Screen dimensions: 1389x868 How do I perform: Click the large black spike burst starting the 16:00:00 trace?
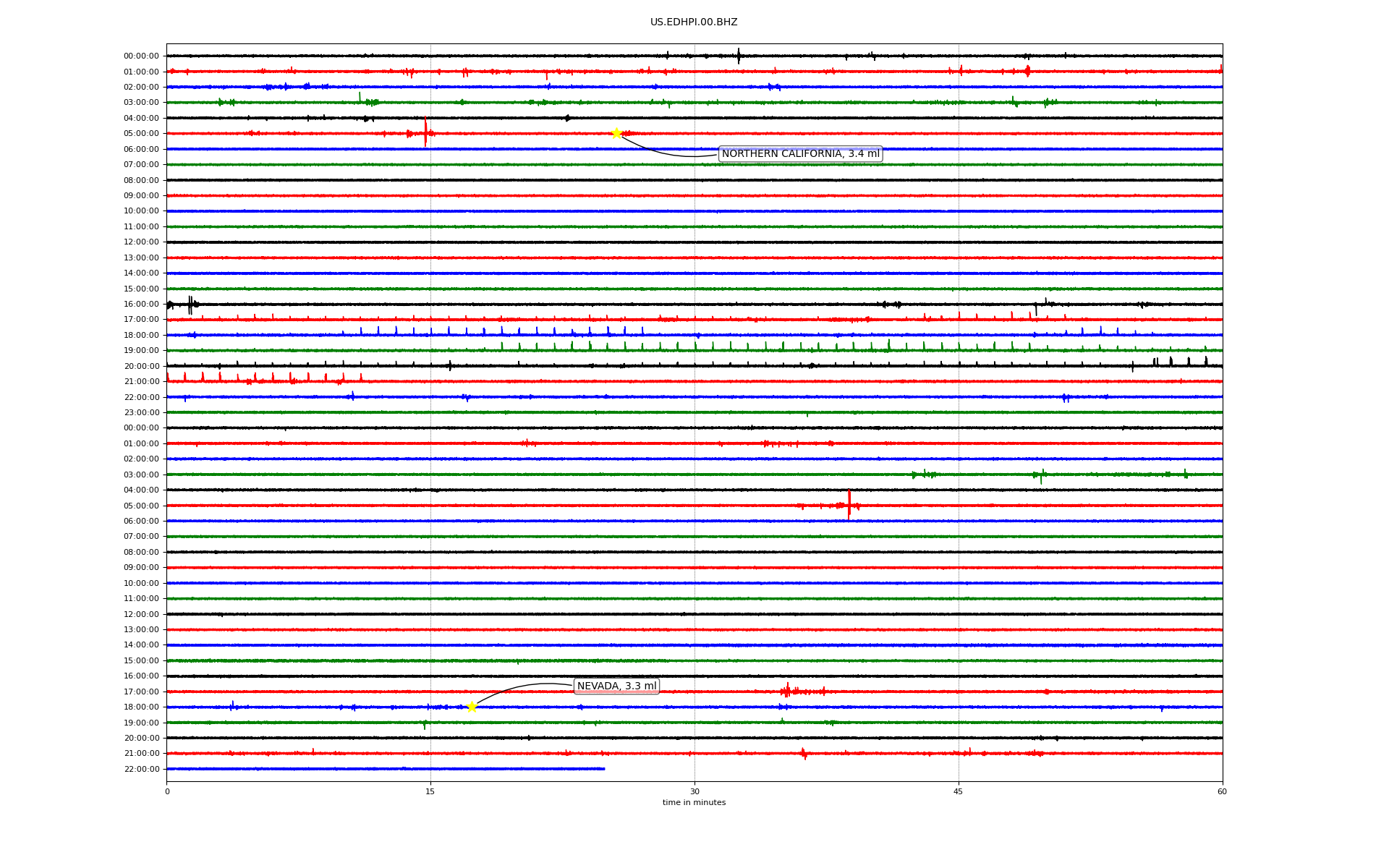point(190,305)
